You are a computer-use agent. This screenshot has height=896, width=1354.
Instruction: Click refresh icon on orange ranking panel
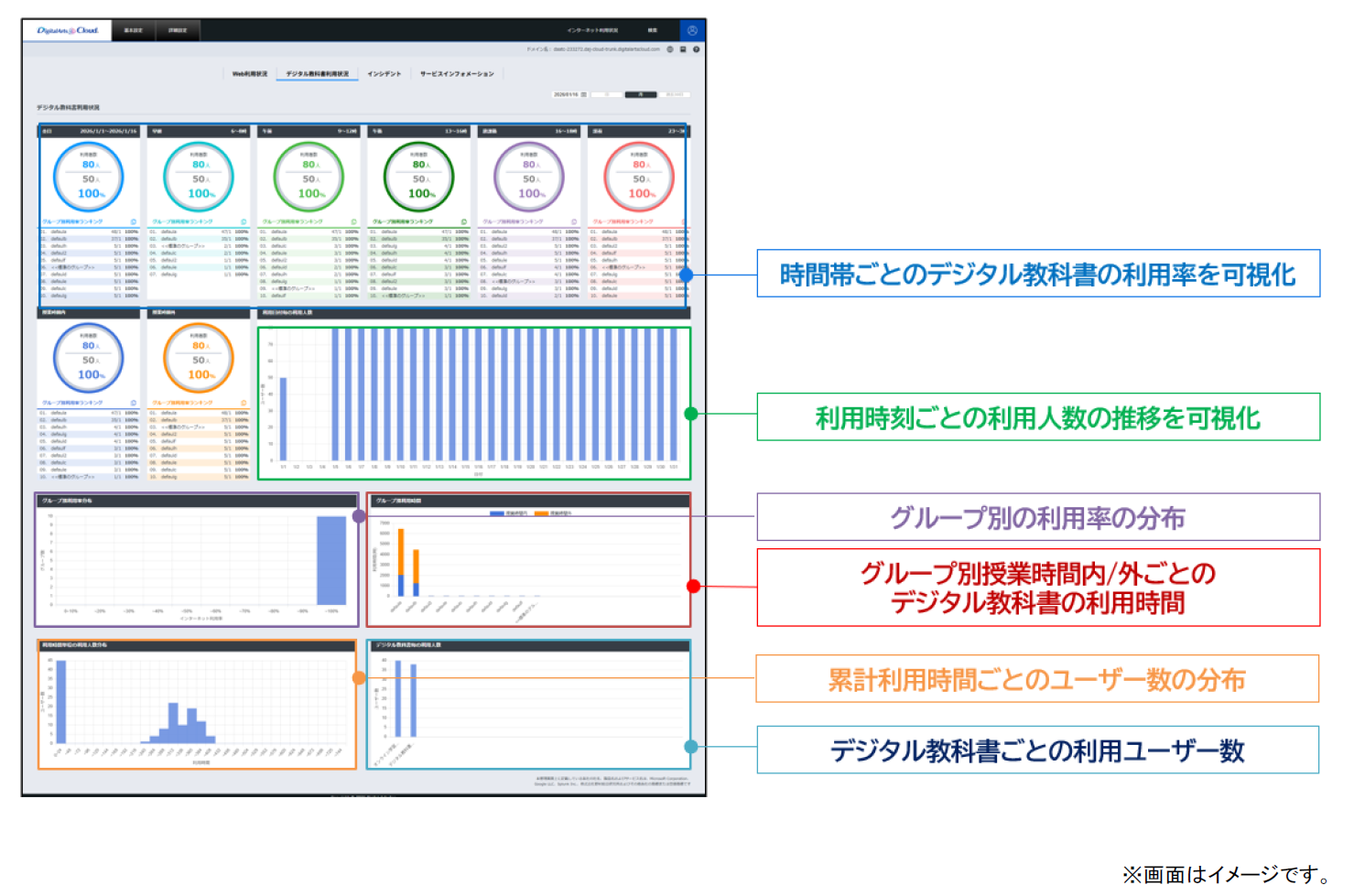244,403
